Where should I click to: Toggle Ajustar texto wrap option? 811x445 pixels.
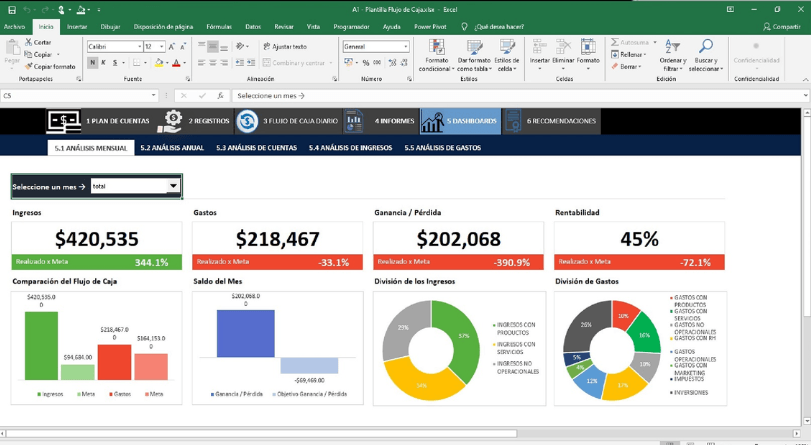[x=284, y=47]
